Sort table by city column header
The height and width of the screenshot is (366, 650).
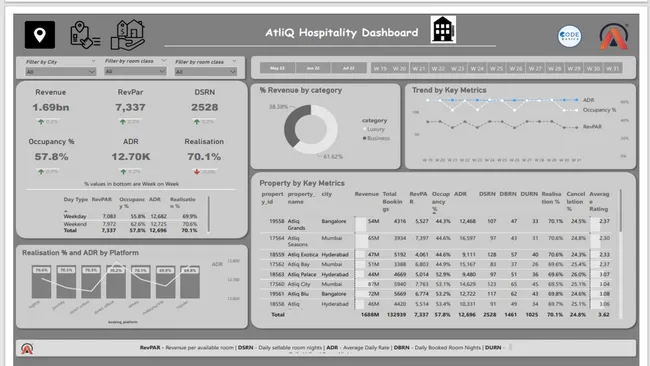(x=327, y=194)
